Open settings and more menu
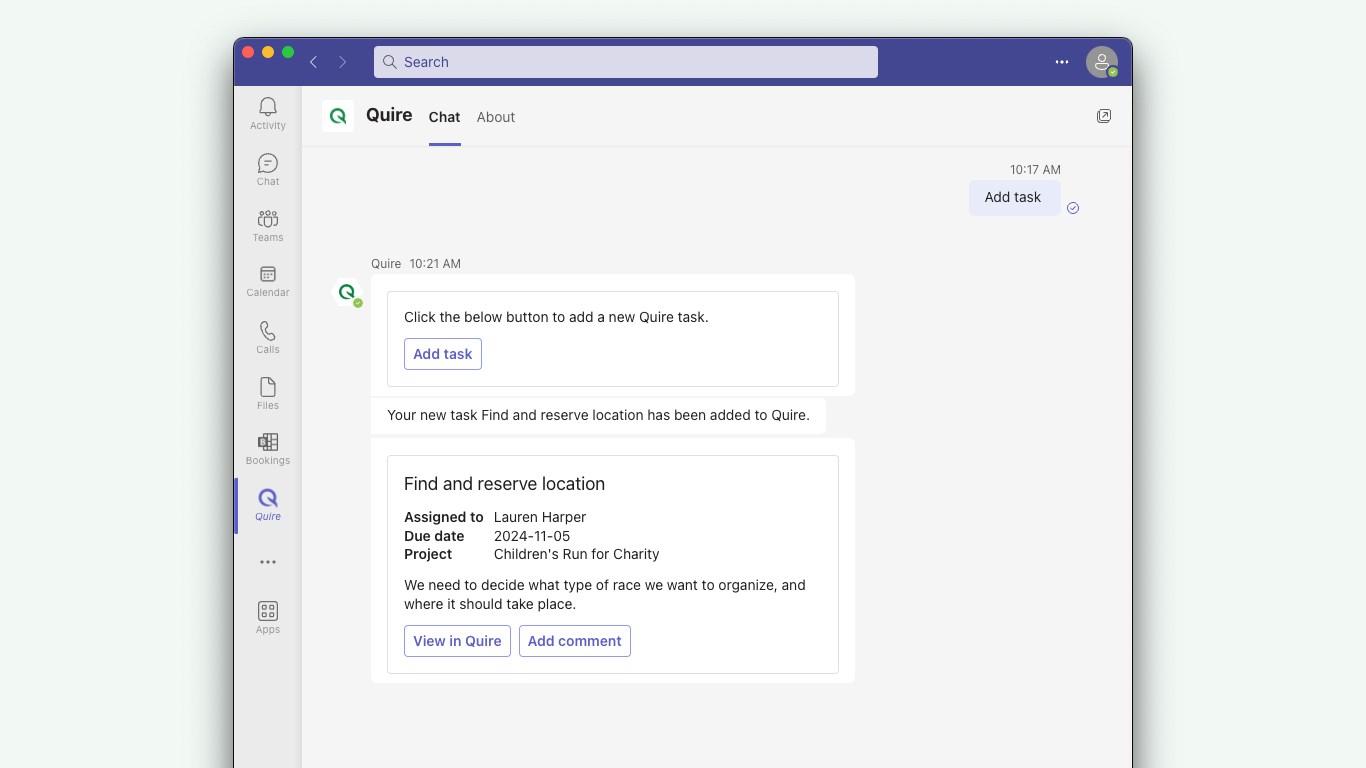This screenshot has height=768, width=1366. (x=1062, y=62)
